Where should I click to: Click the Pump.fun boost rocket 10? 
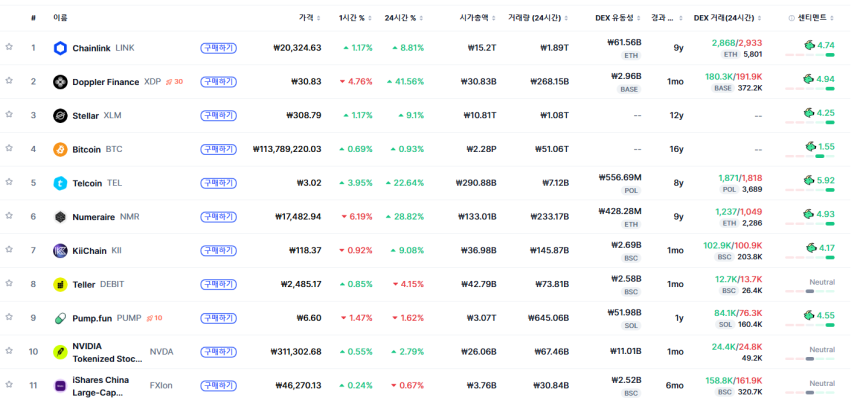tap(154, 318)
